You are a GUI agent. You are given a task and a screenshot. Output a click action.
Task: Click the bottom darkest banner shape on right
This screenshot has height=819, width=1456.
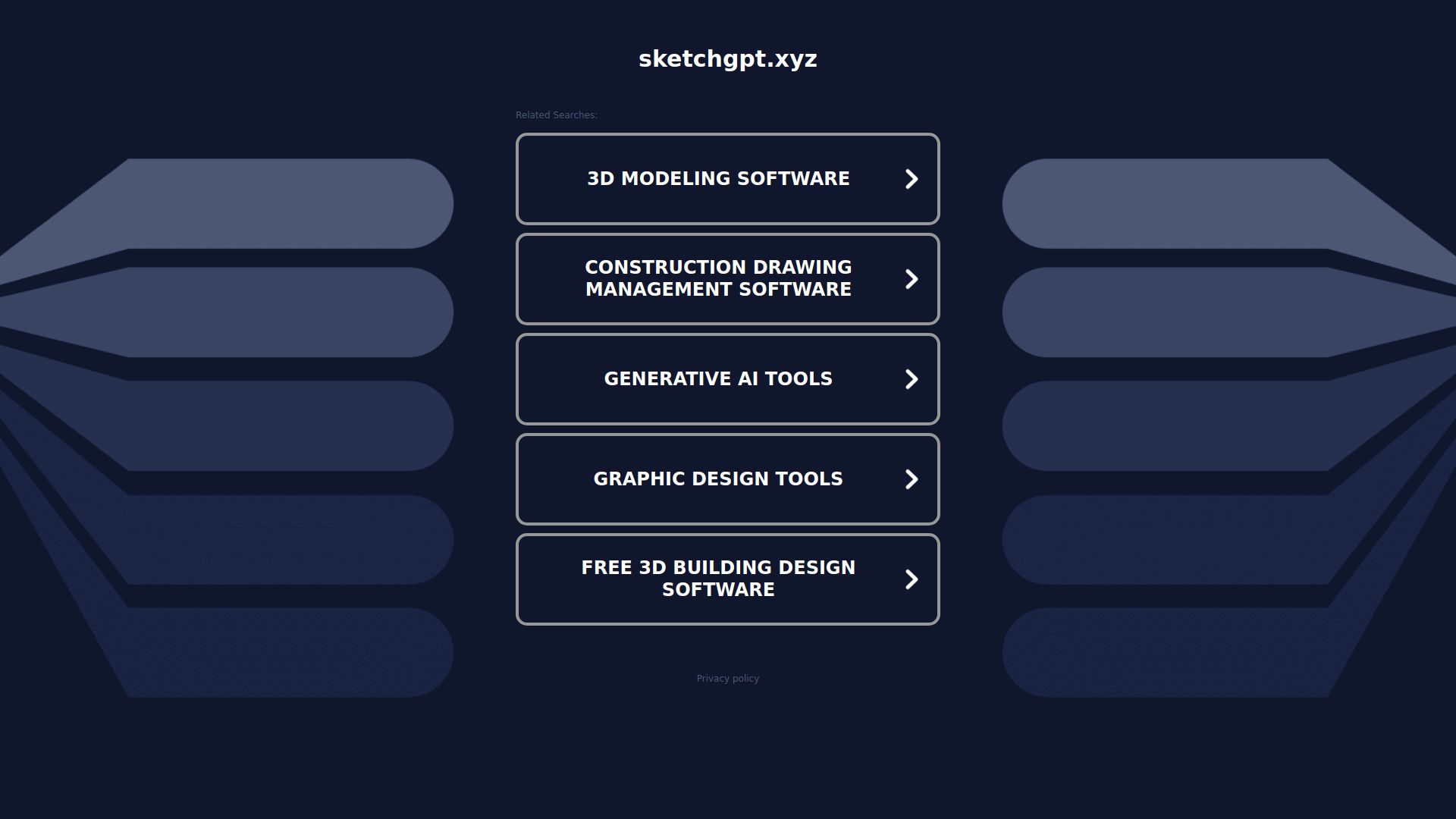tap(1168, 652)
